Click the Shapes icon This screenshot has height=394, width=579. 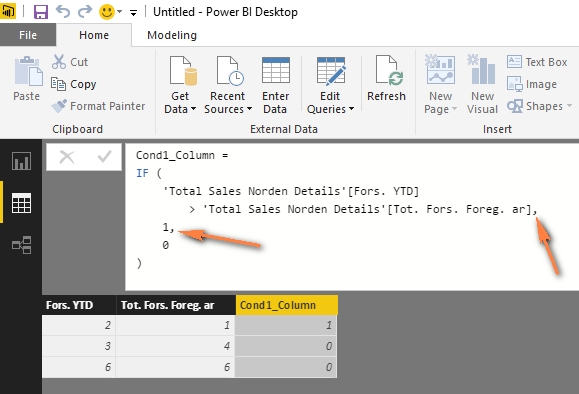coord(515,106)
